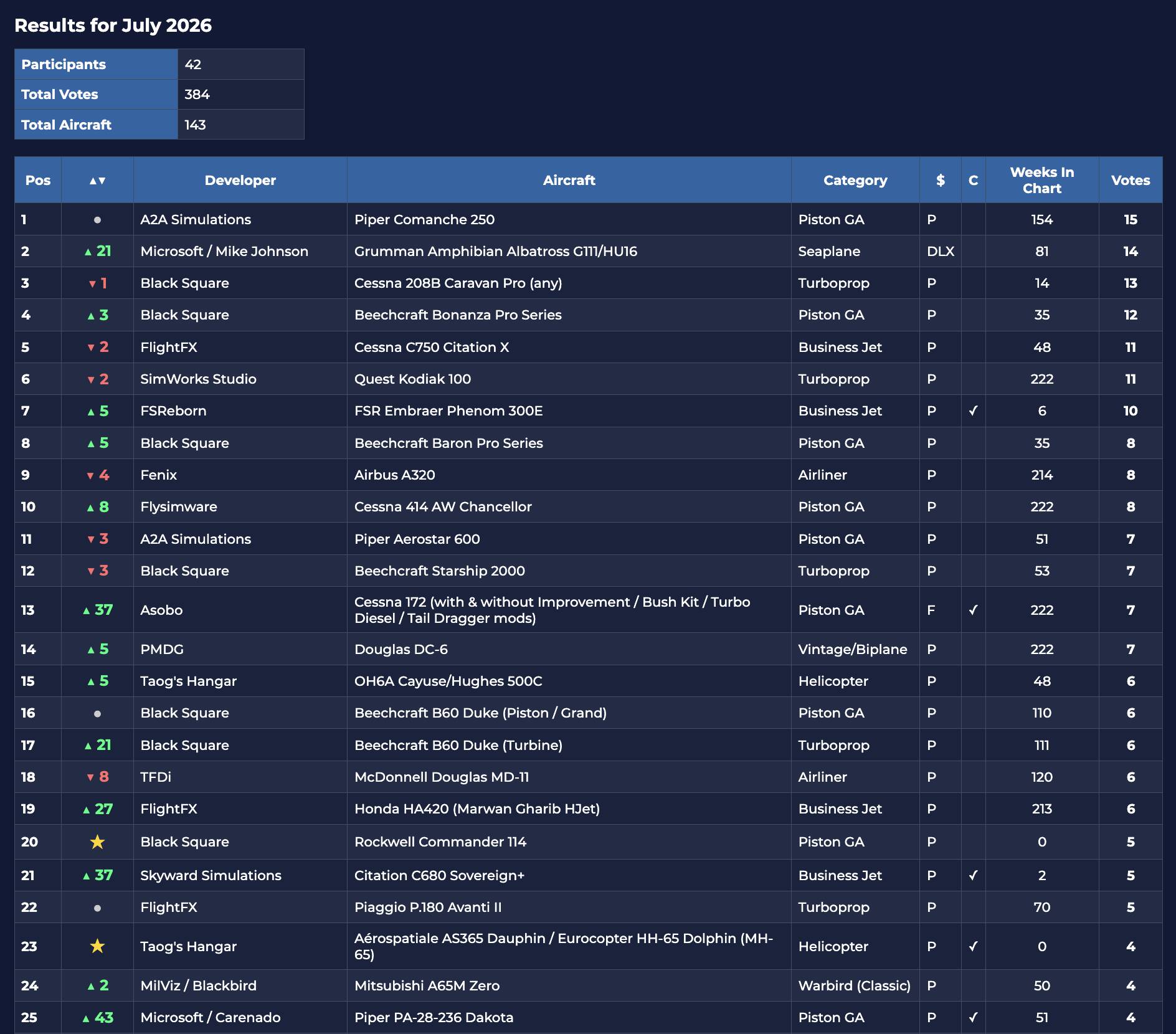Click the Category column header
The image size is (1176, 1034).
click(x=855, y=180)
